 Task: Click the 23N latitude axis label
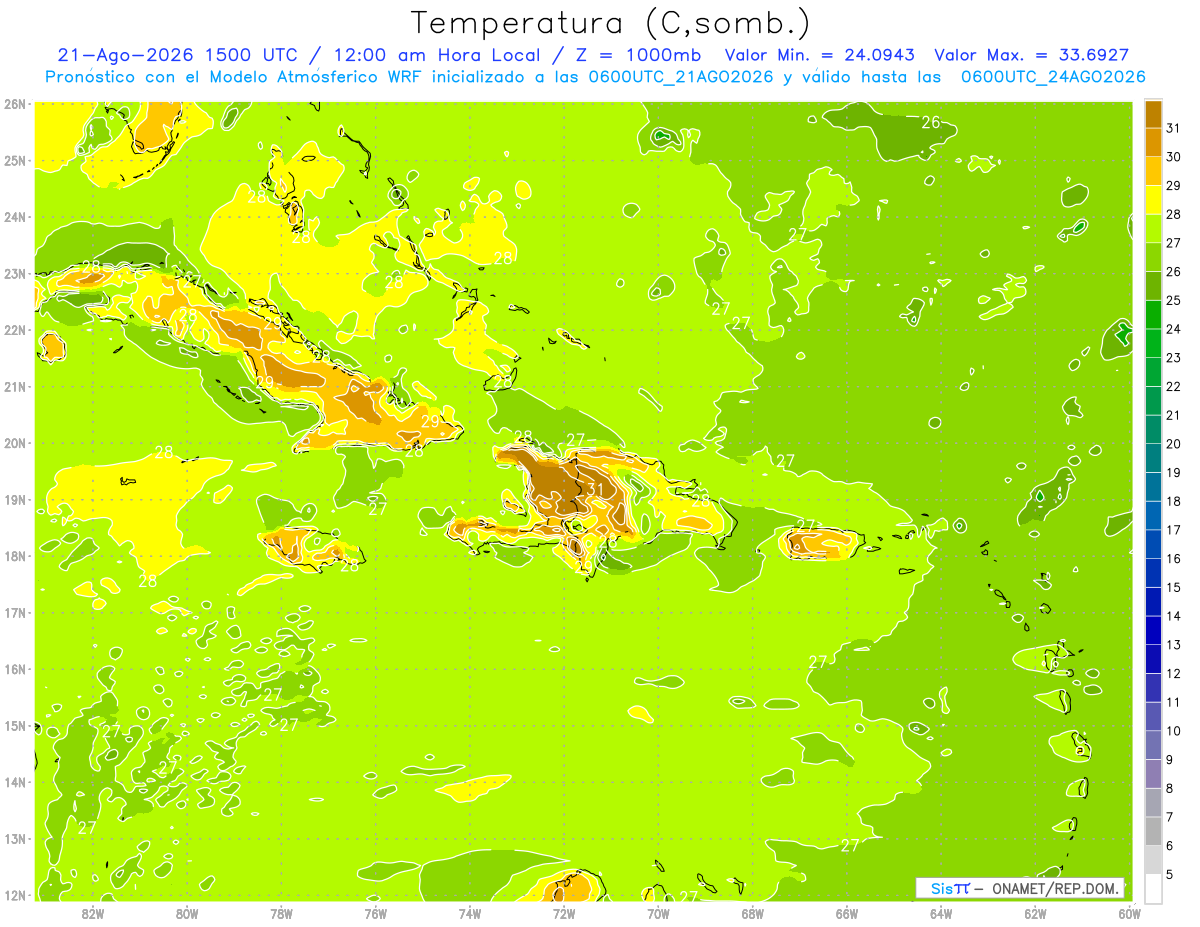point(14,273)
